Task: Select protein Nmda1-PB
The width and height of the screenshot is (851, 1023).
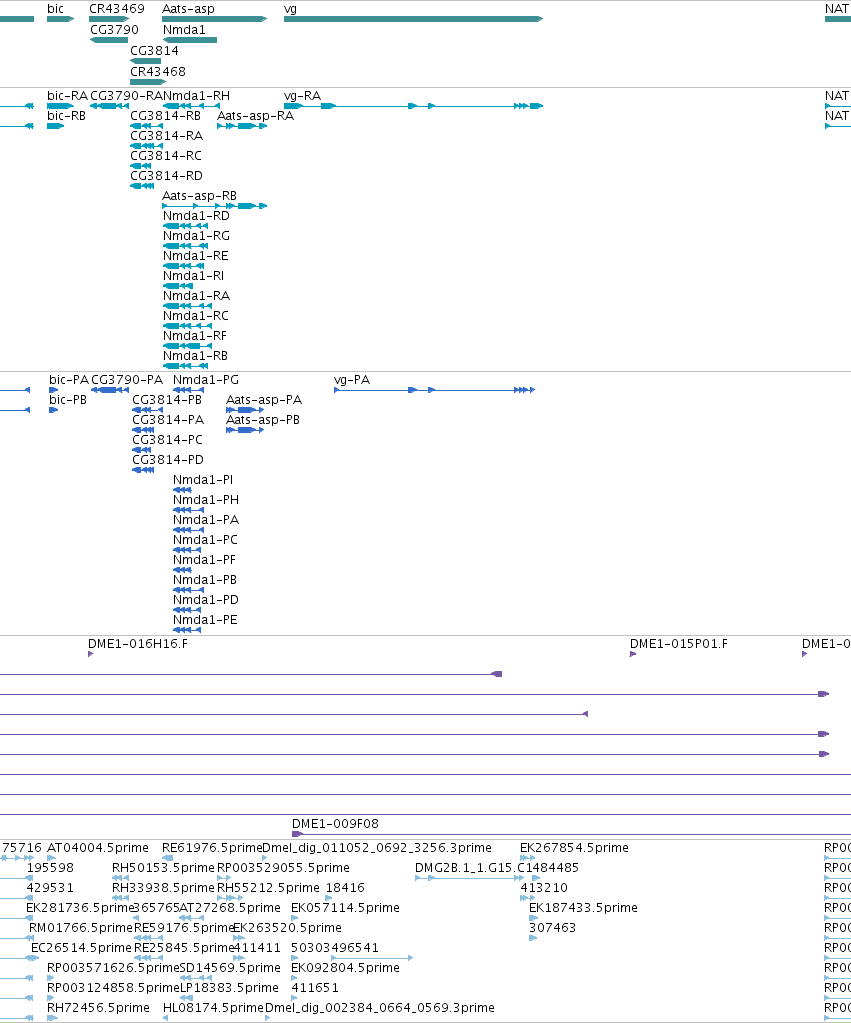Action: tap(189, 590)
